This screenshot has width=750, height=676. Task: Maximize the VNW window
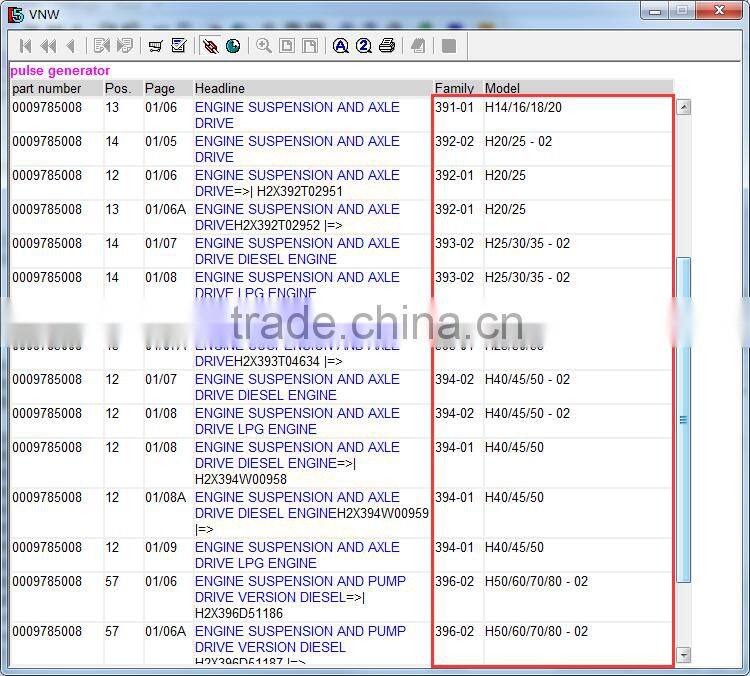682,11
